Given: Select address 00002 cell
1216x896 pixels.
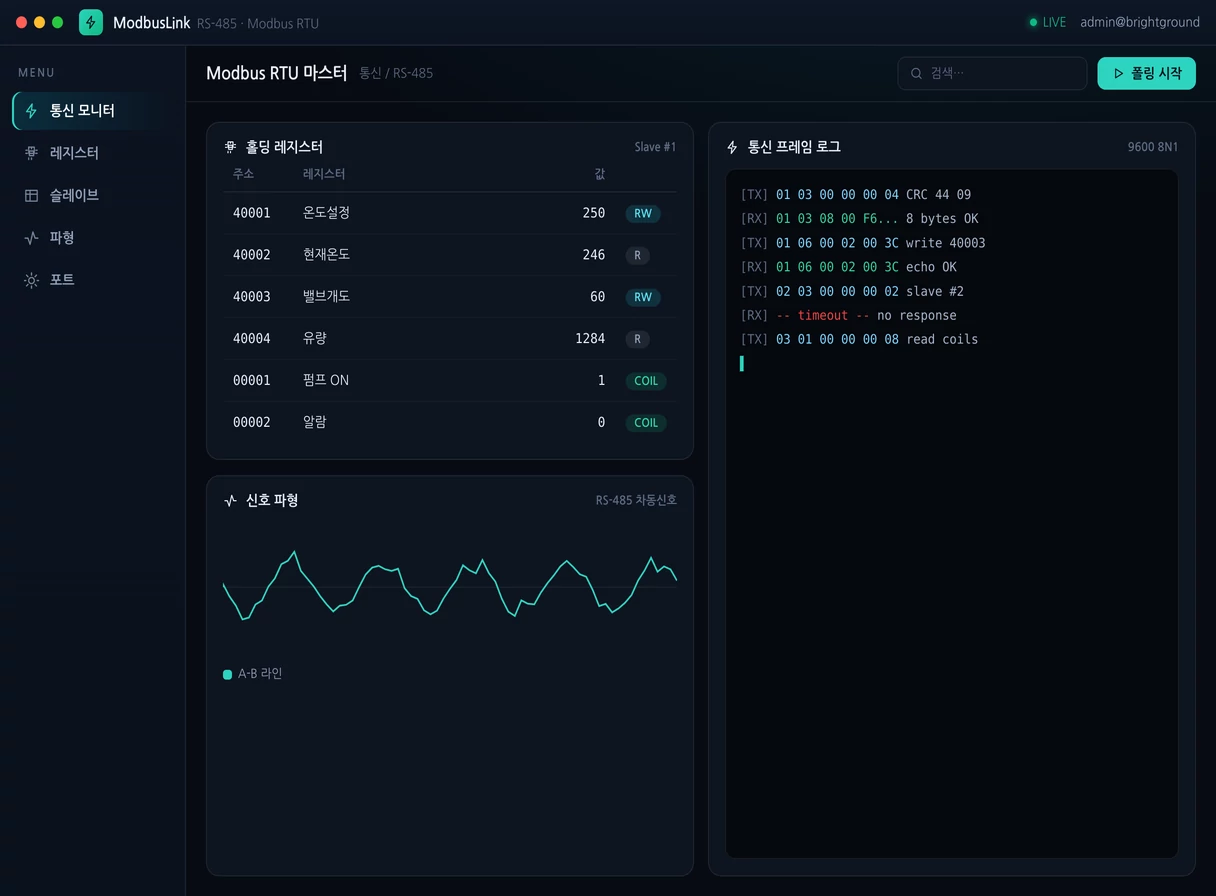Looking at the screenshot, I should (252, 423).
